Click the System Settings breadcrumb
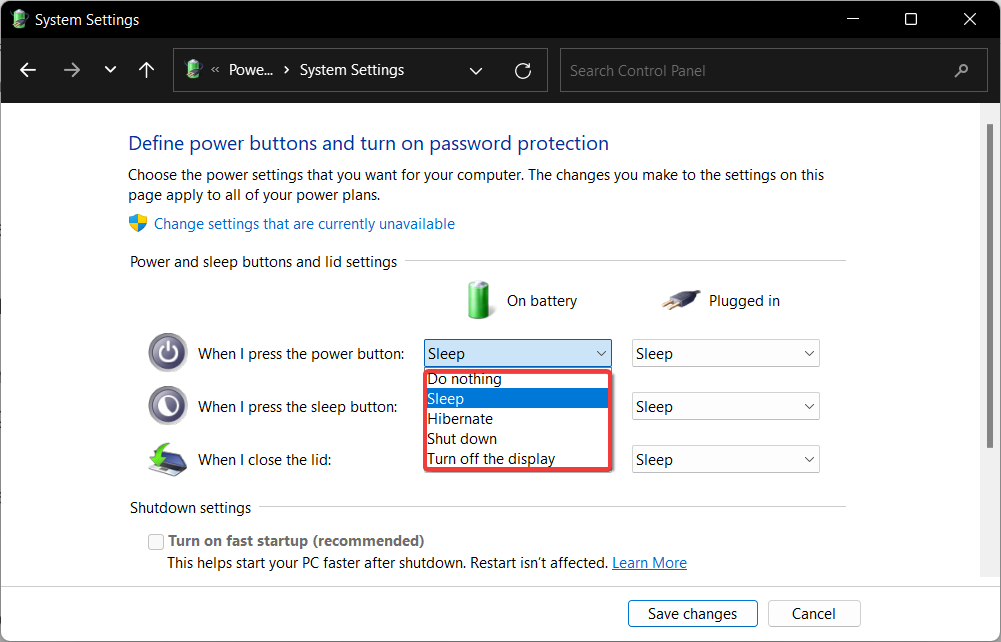Screen dimensions: 1001x642 [352, 70]
